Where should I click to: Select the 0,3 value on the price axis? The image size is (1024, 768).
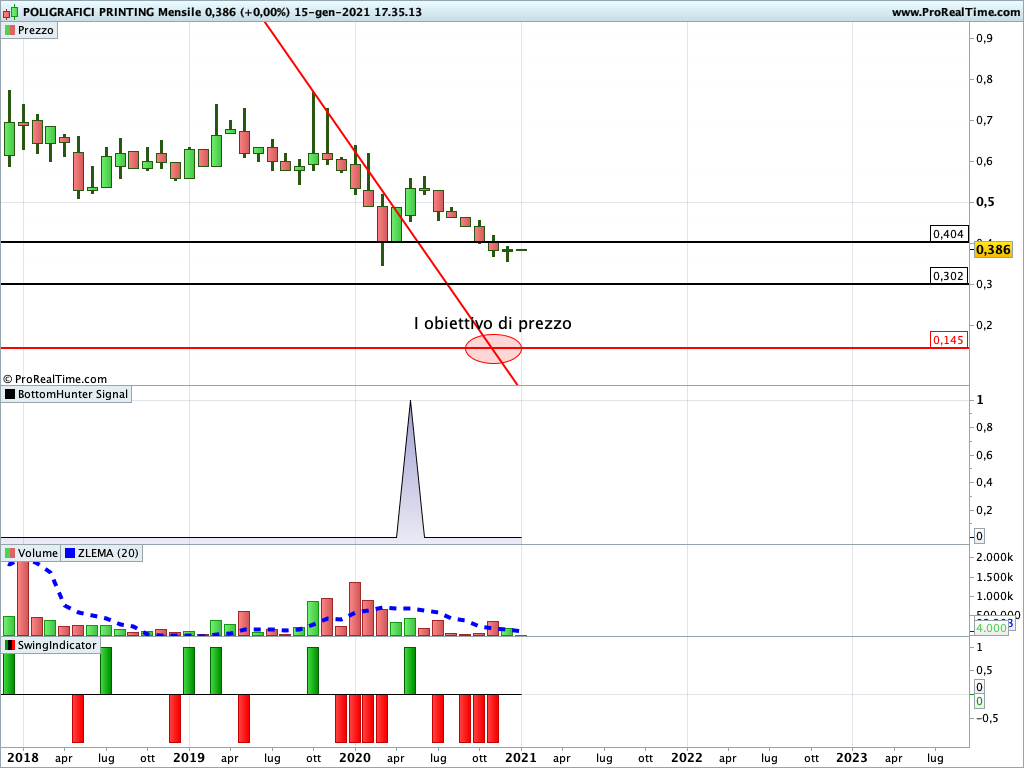(x=984, y=284)
